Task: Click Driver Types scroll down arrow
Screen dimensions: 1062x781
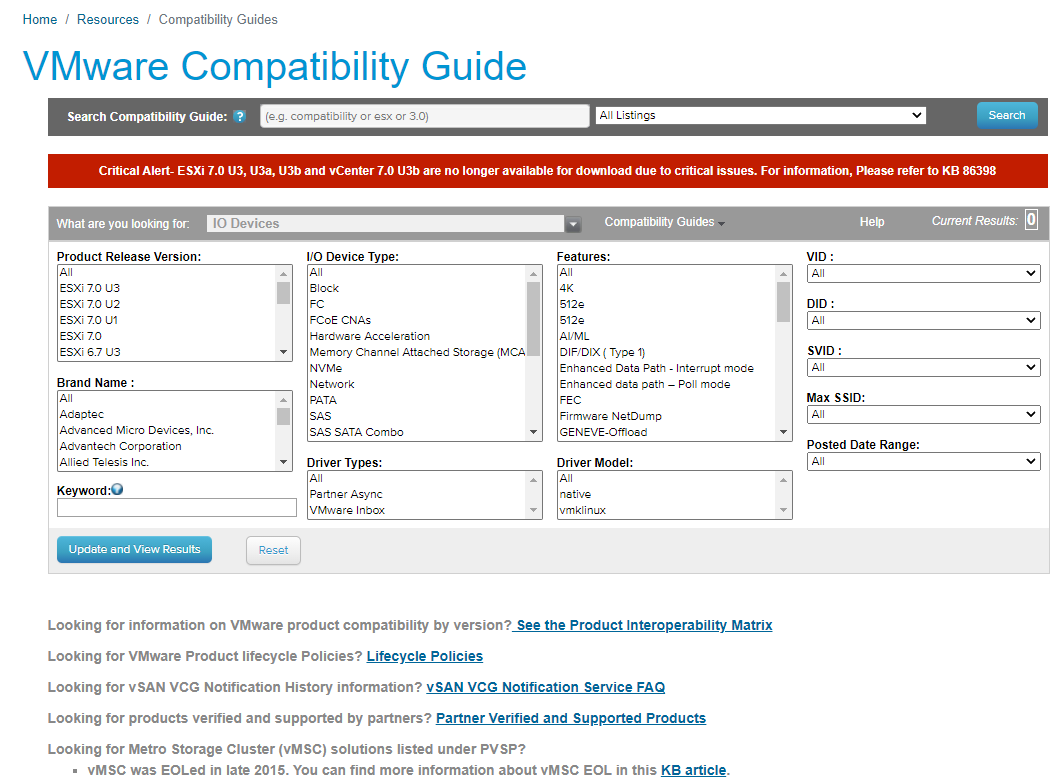Action: (534, 510)
